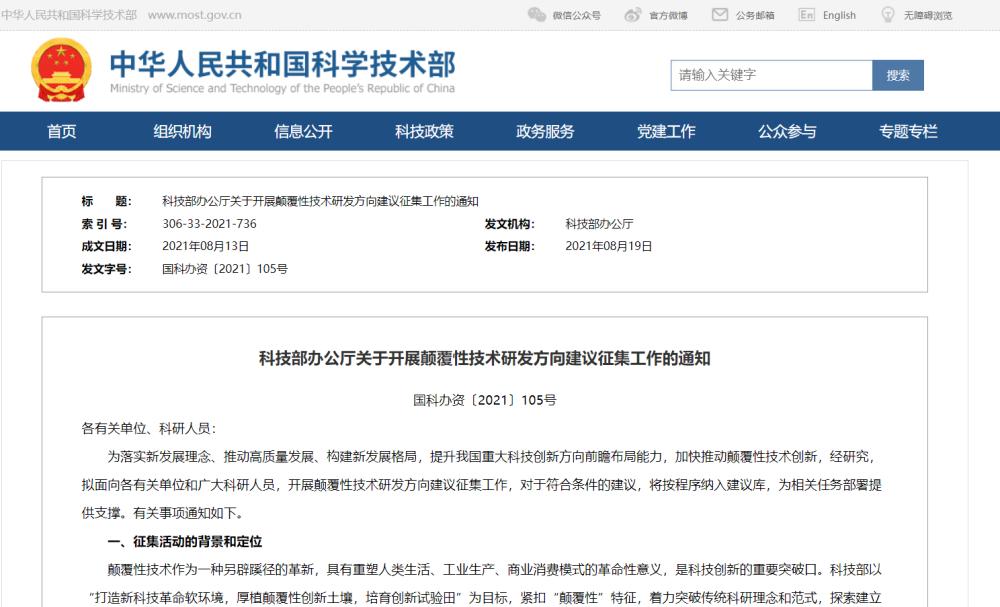The width and height of the screenshot is (1000, 607).
Task: Click inside the 请输入关键字 search field
Action: tap(770, 74)
